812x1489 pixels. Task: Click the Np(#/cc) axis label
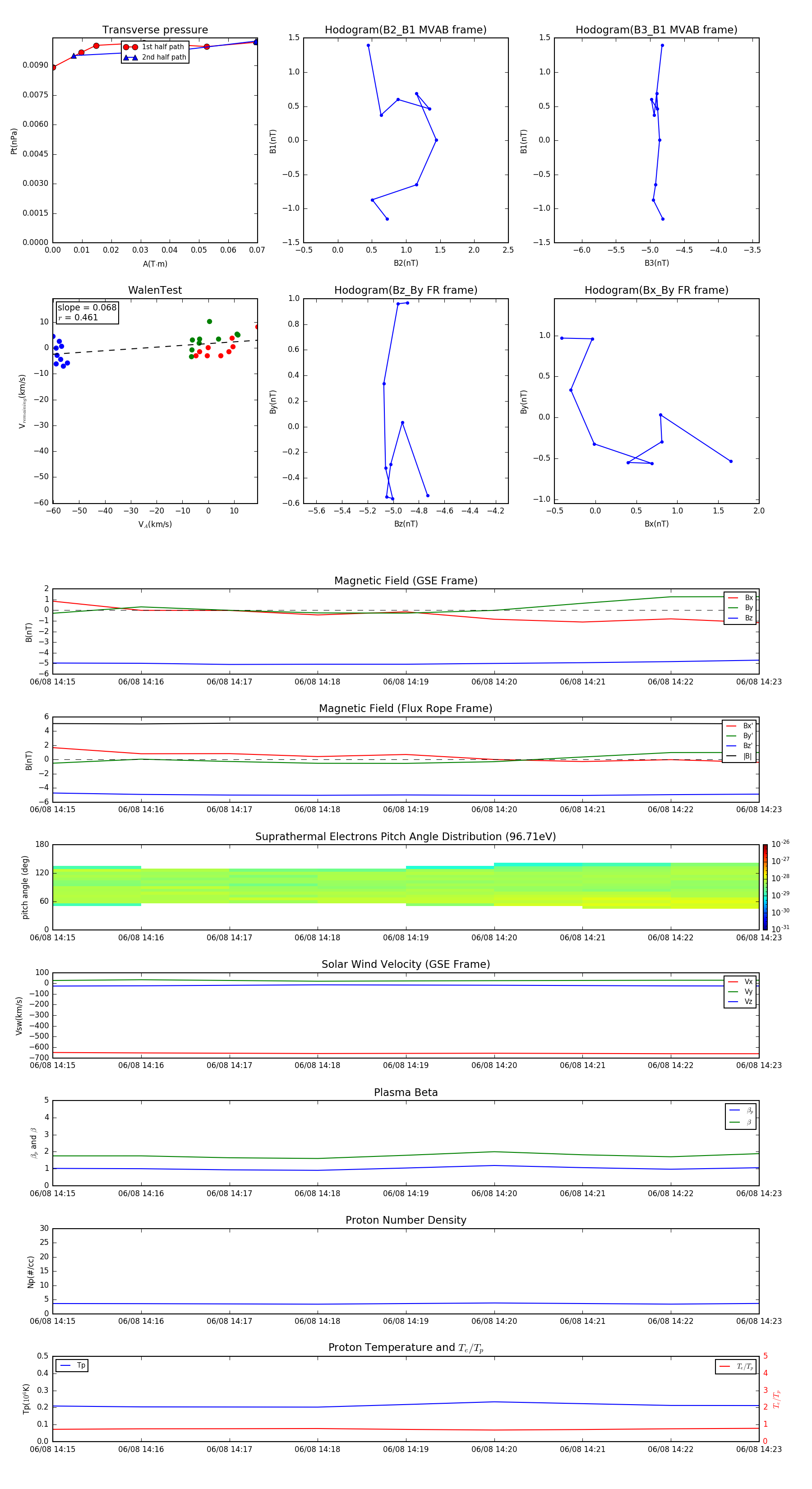(x=31, y=1272)
